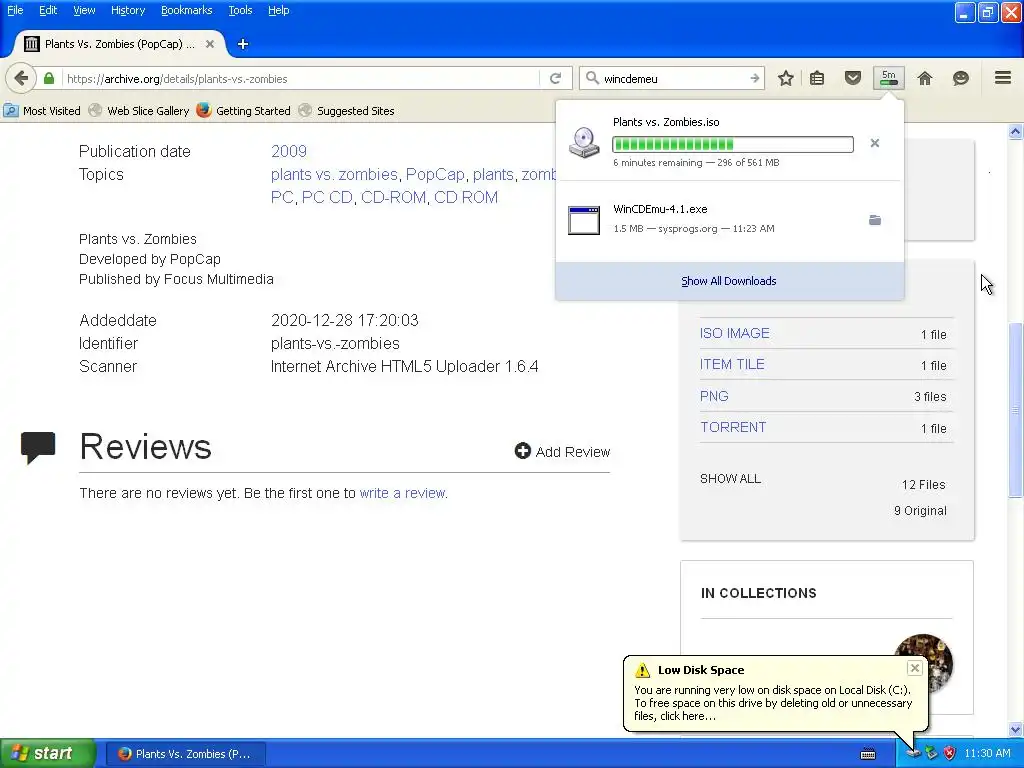Click the search go arrow

[754, 78]
